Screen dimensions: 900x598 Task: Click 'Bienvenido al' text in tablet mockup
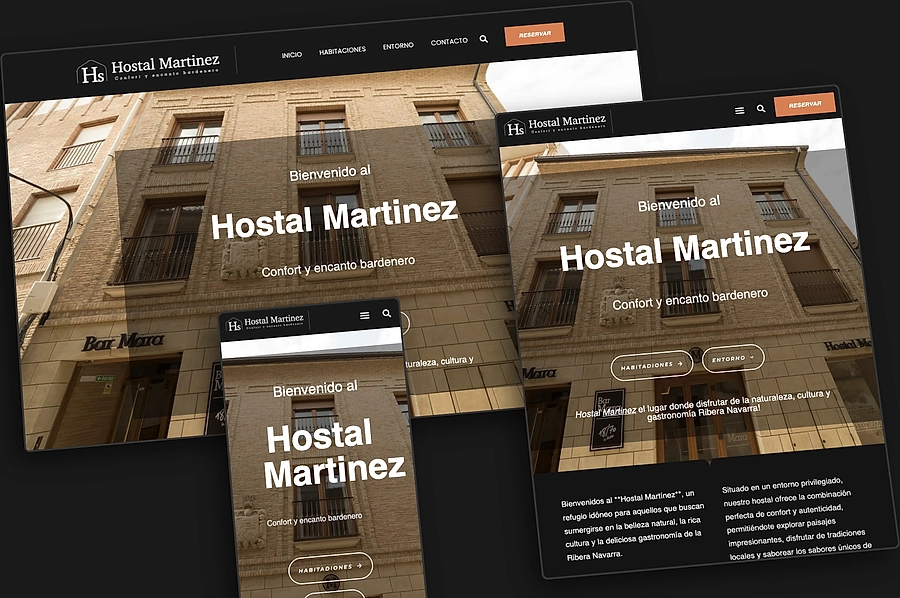click(678, 203)
